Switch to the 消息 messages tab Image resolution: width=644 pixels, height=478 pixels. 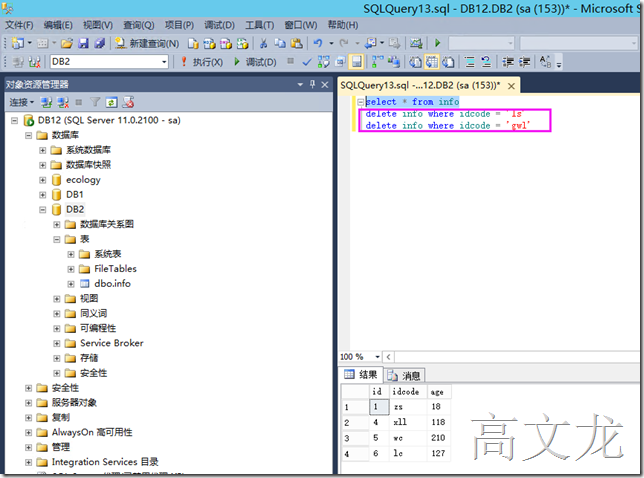[405, 375]
